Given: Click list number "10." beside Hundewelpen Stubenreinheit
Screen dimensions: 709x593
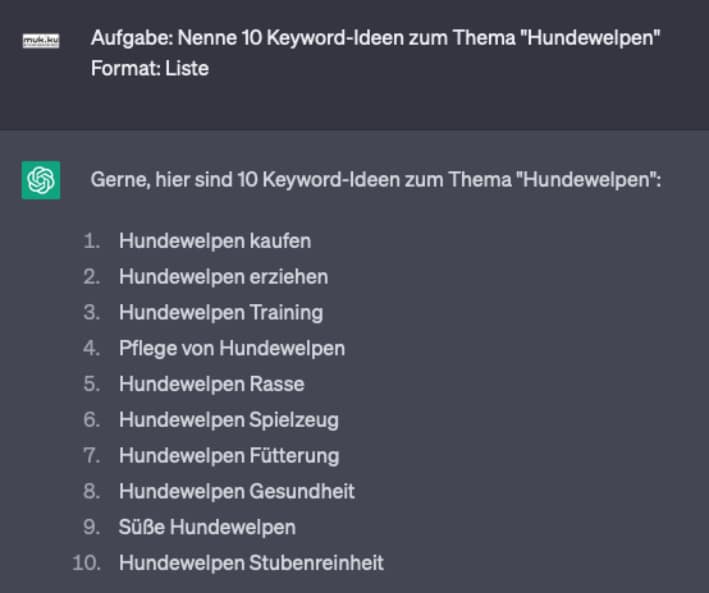Looking at the screenshot, I should click(87, 563).
